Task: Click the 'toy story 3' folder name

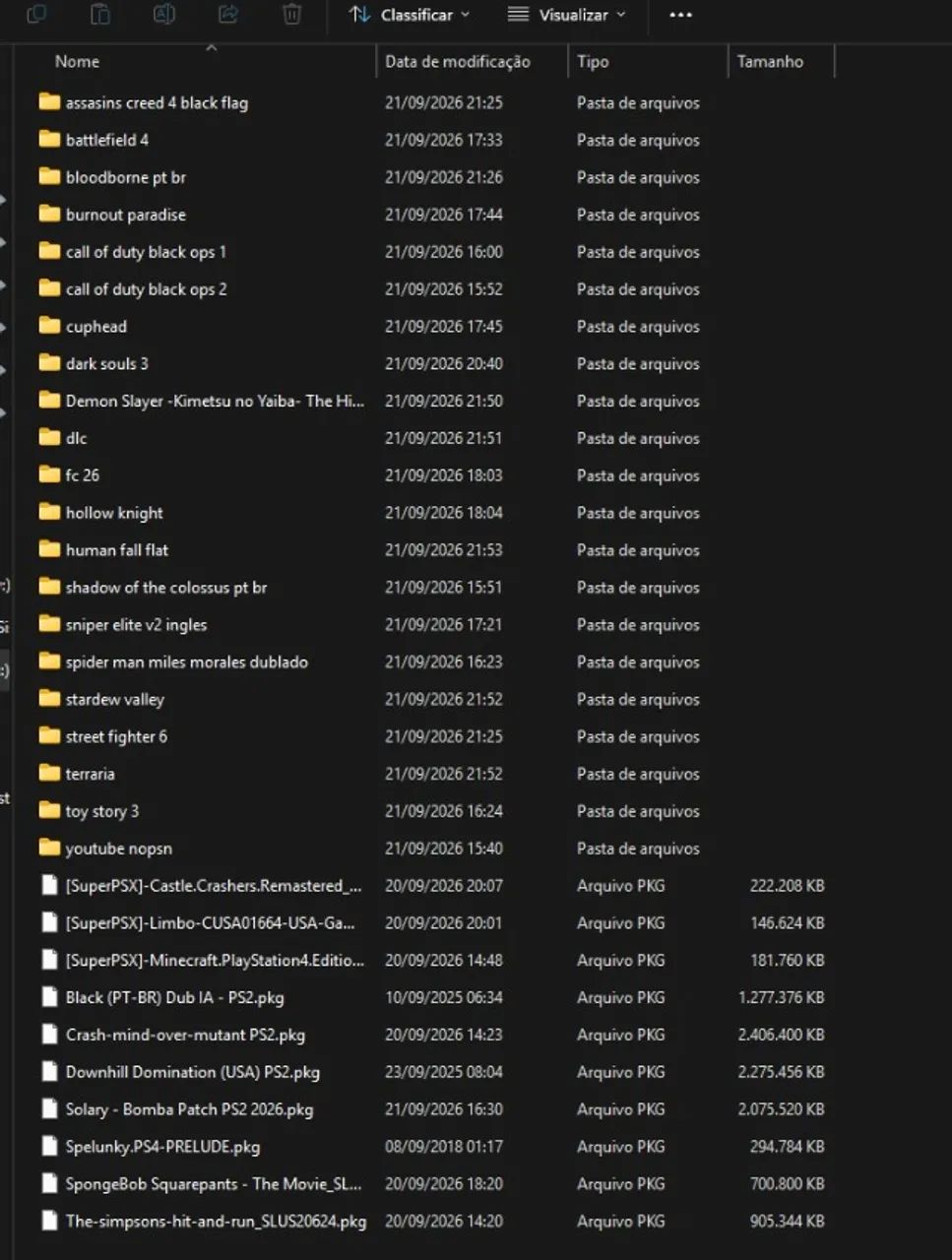Action: coord(102,811)
